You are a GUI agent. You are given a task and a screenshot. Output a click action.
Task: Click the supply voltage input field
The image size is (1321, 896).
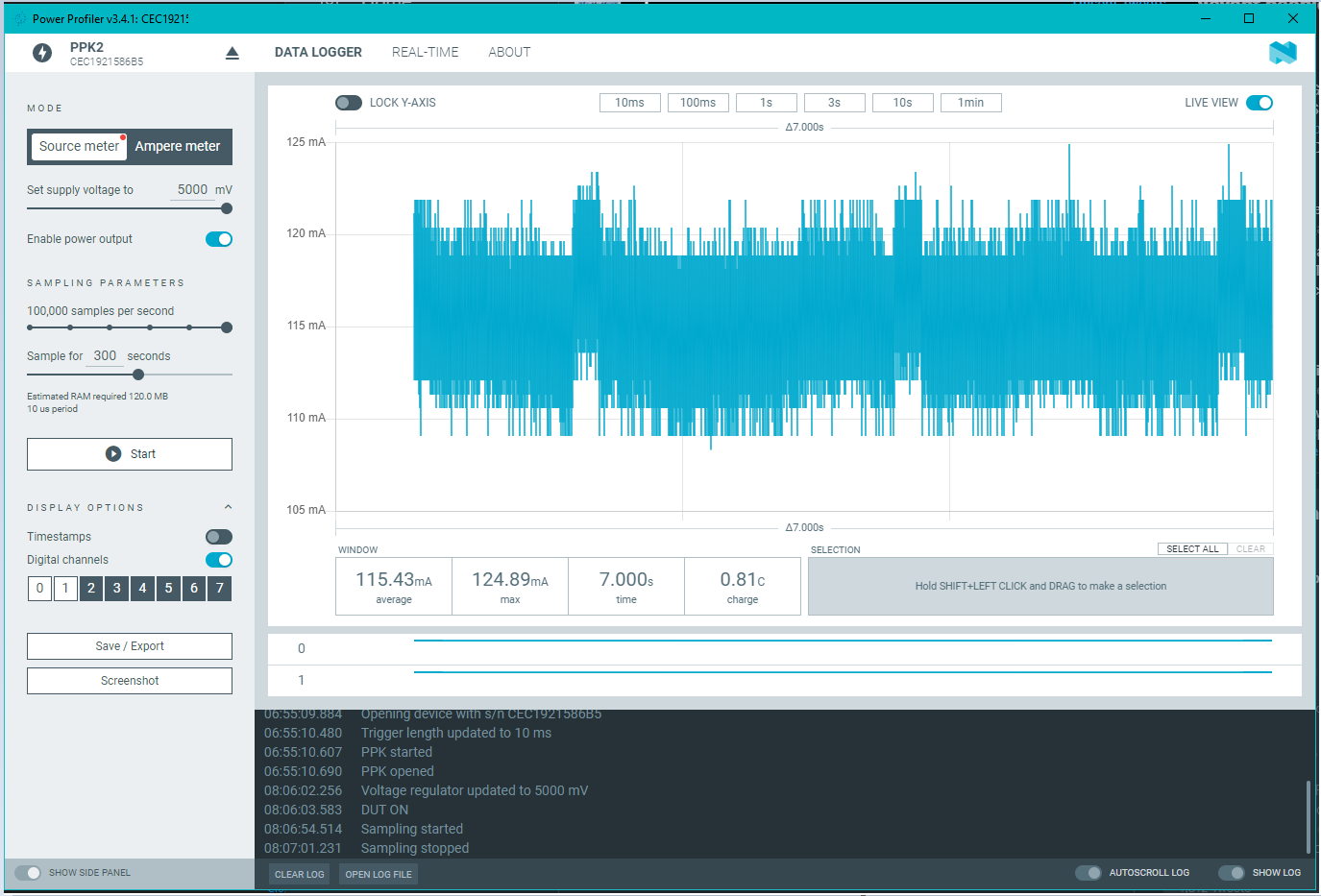click(191, 190)
